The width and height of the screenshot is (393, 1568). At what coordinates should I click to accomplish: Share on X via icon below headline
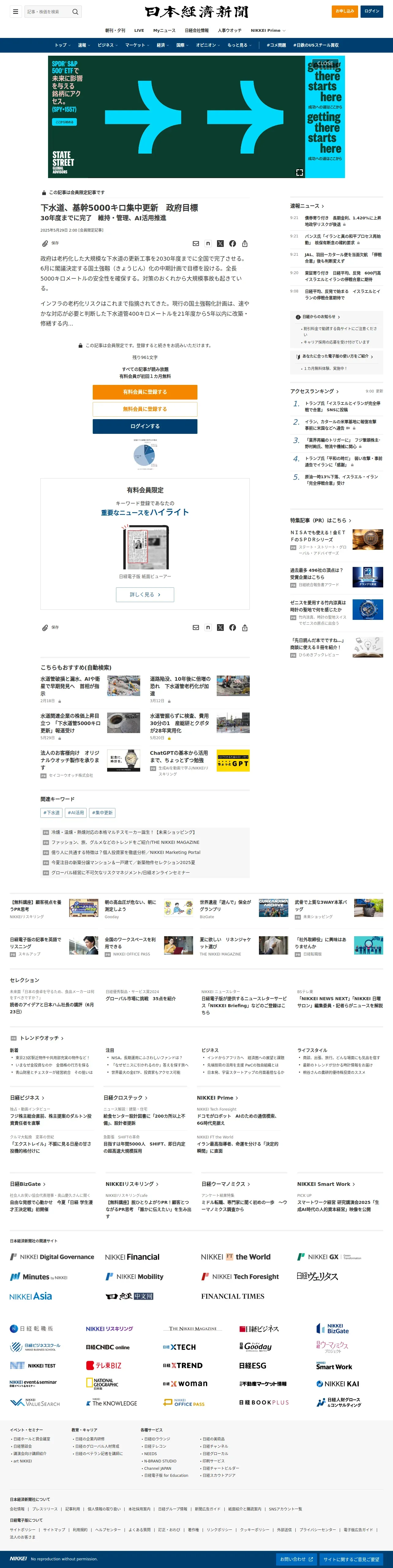(220, 244)
